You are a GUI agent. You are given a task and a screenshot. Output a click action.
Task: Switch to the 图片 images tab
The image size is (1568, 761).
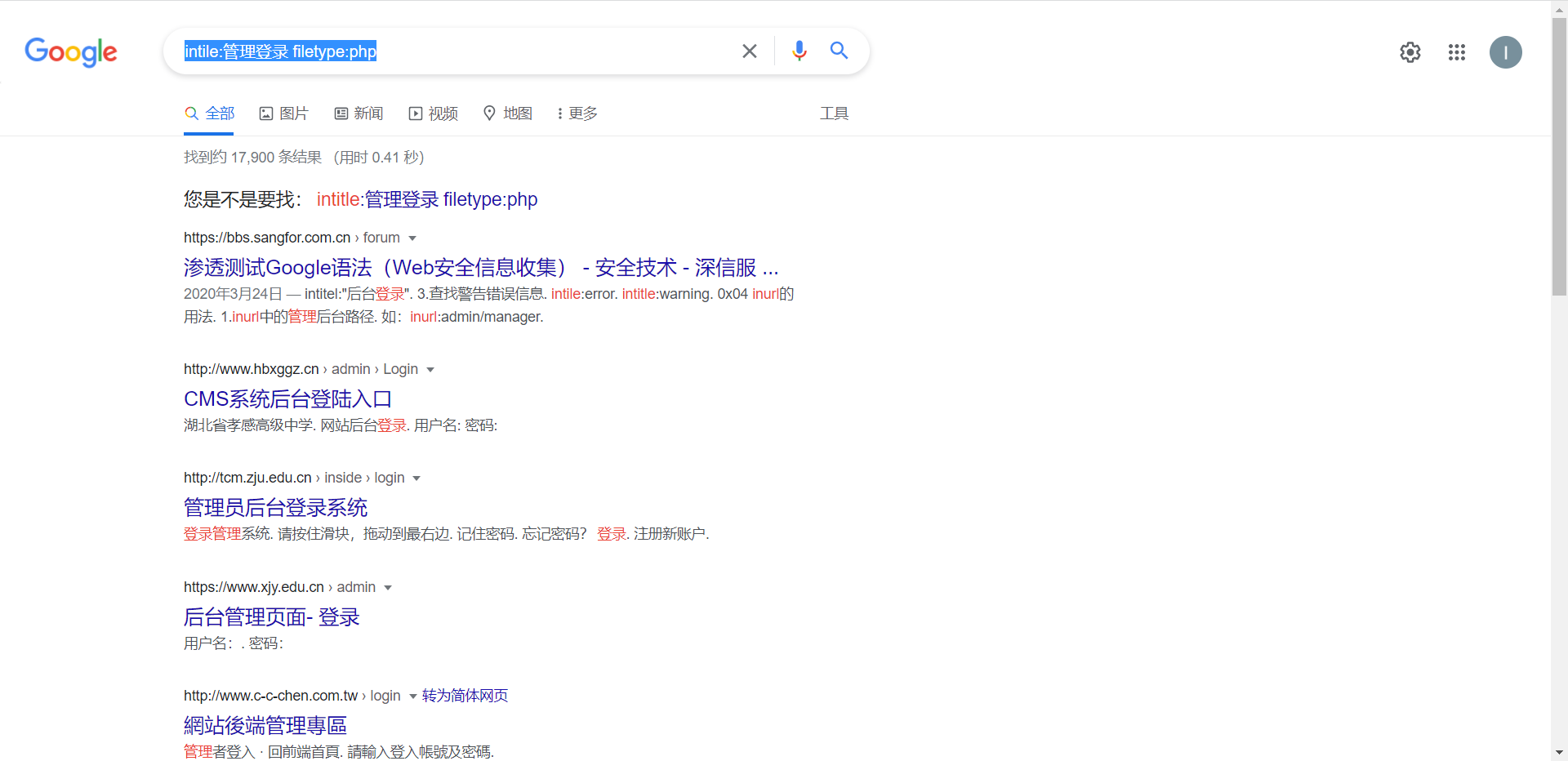tap(284, 113)
